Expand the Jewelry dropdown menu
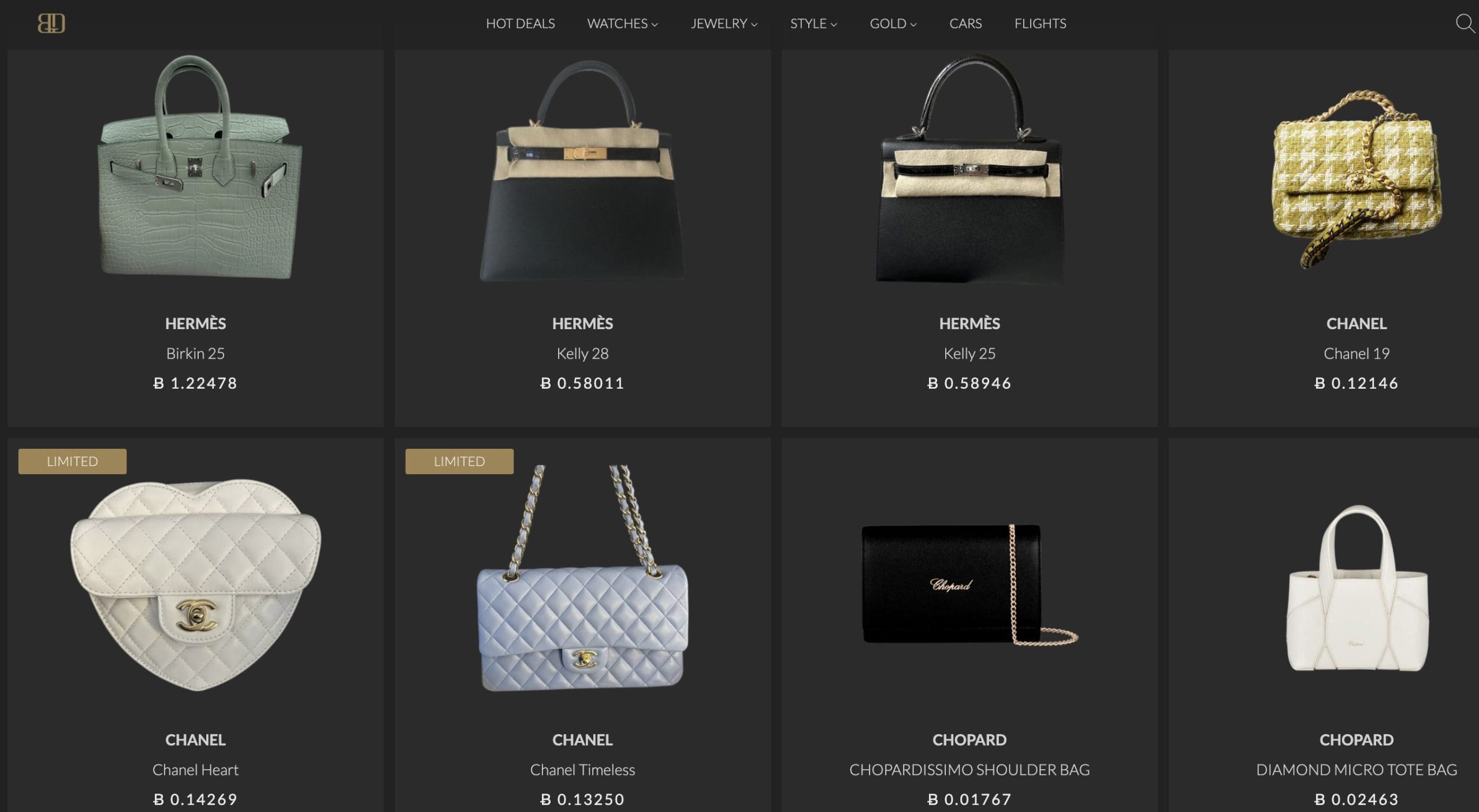Viewport: 1479px width, 812px height. (x=724, y=24)
